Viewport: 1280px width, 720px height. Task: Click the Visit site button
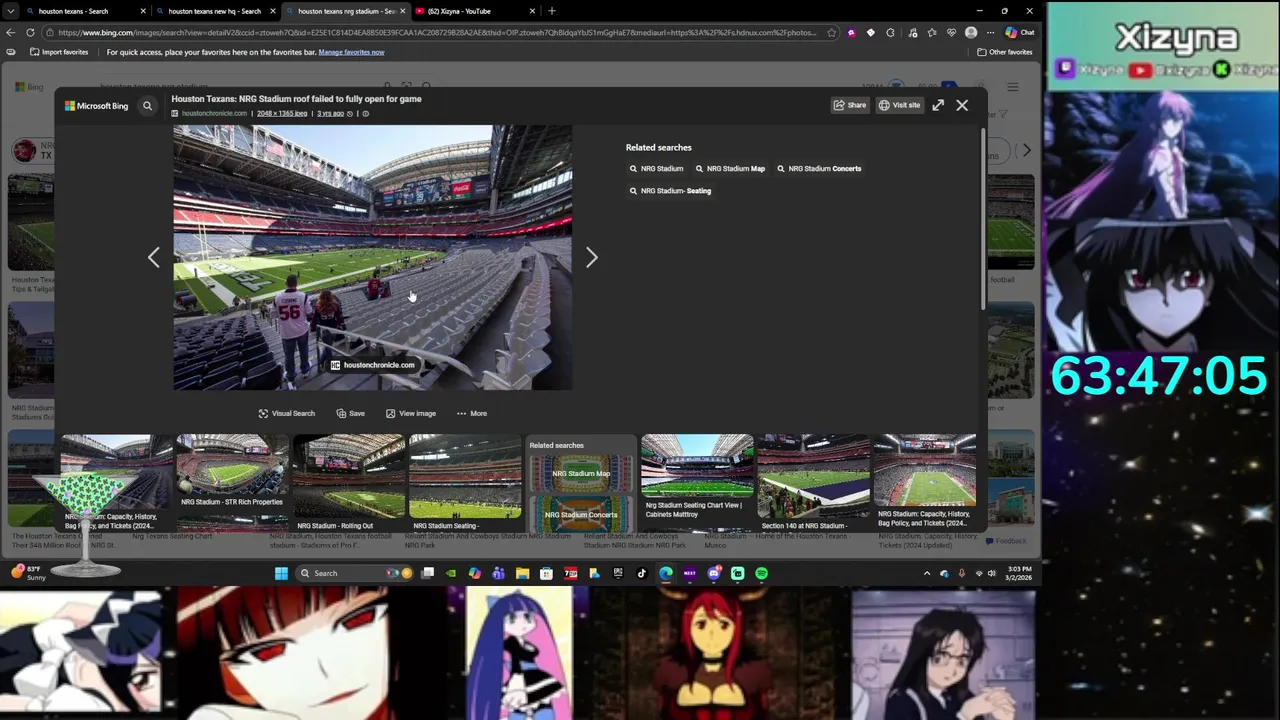[x=900, y=105]
